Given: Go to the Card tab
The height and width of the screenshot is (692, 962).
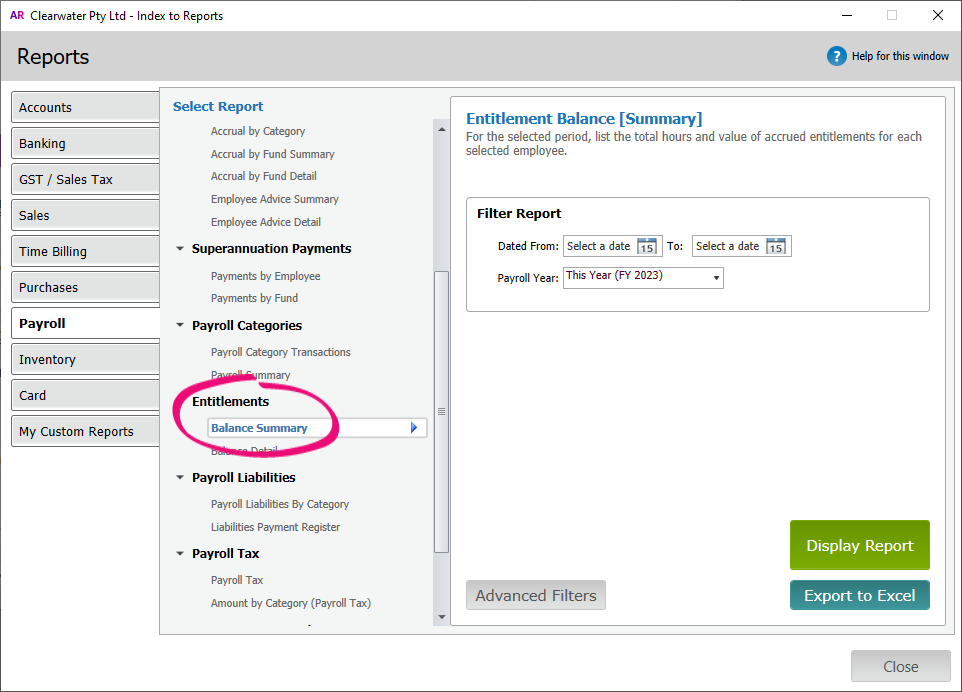Looking at the screenshot, I should tap(85, 396).
